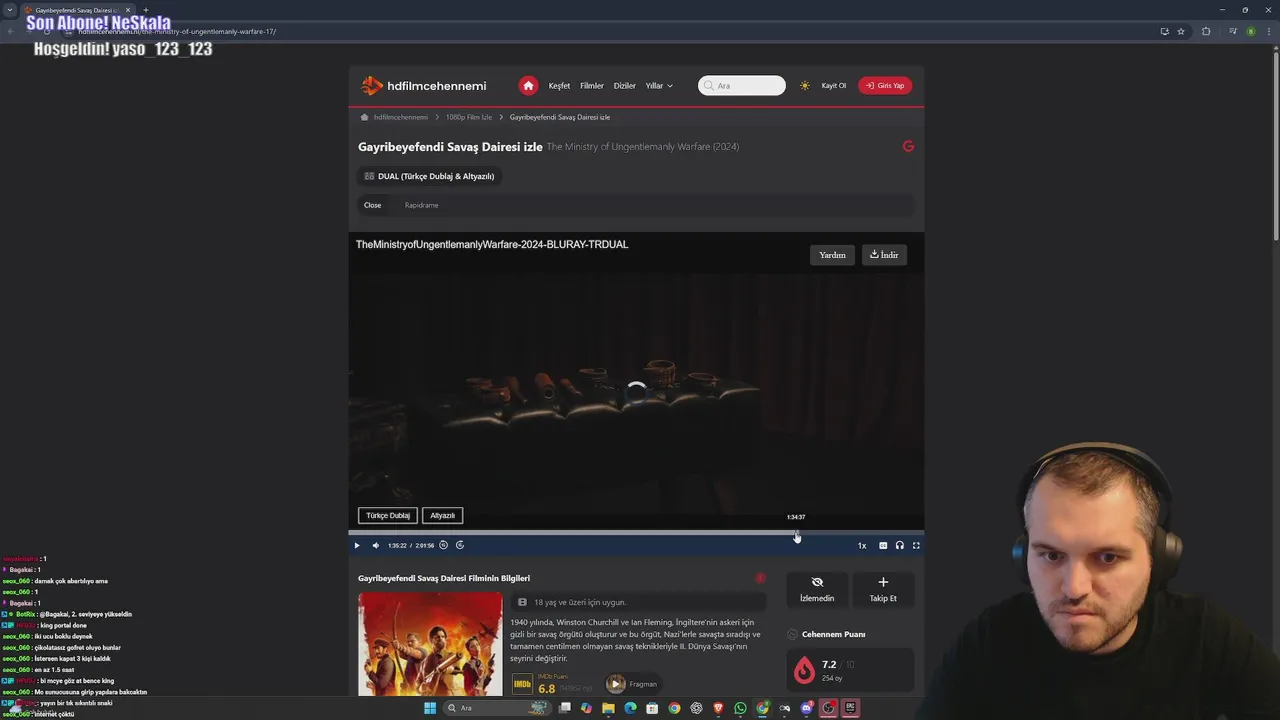The width and height of the screenshot is (1280, 720).
Task: Bookmark page with star icon in address bar
Action: (x=1181, y=31)
